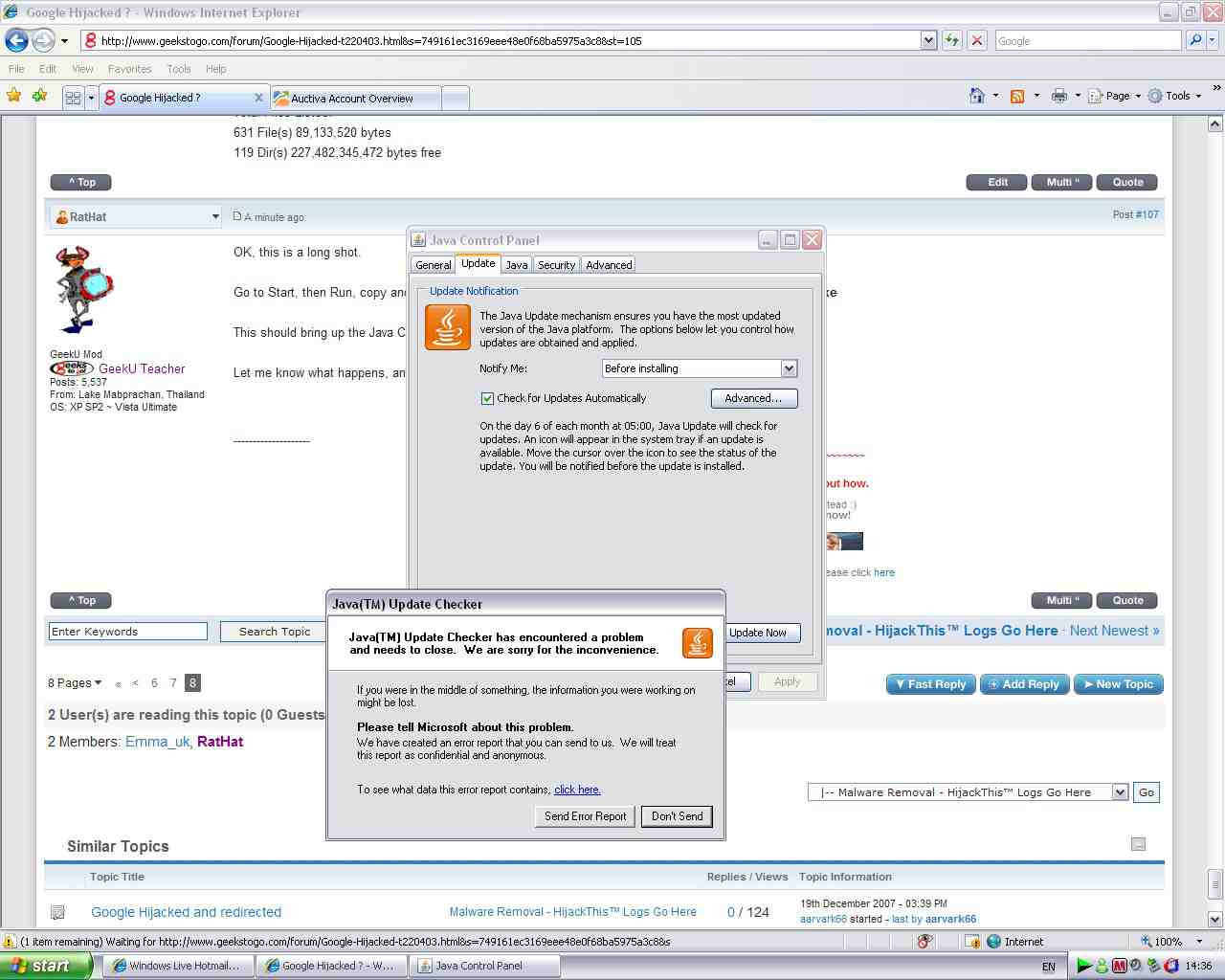Open the Help menu

click(215, 69)
